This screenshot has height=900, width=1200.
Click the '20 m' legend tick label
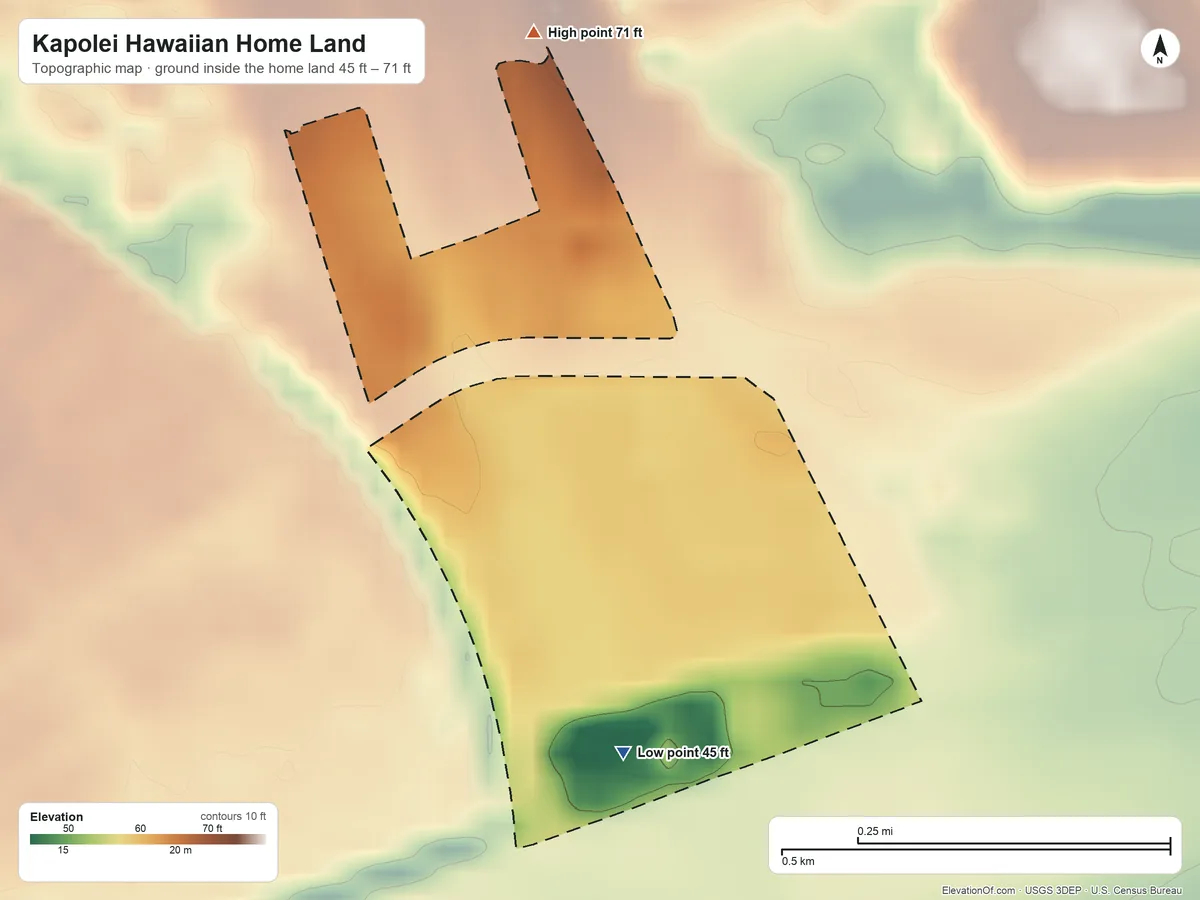point(180,851)
